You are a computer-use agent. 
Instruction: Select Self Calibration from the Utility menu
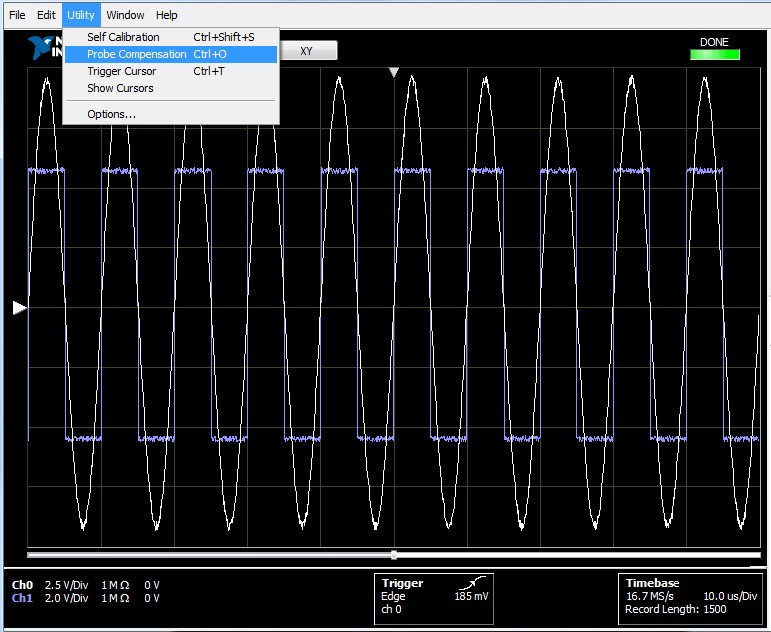[123, 37]
